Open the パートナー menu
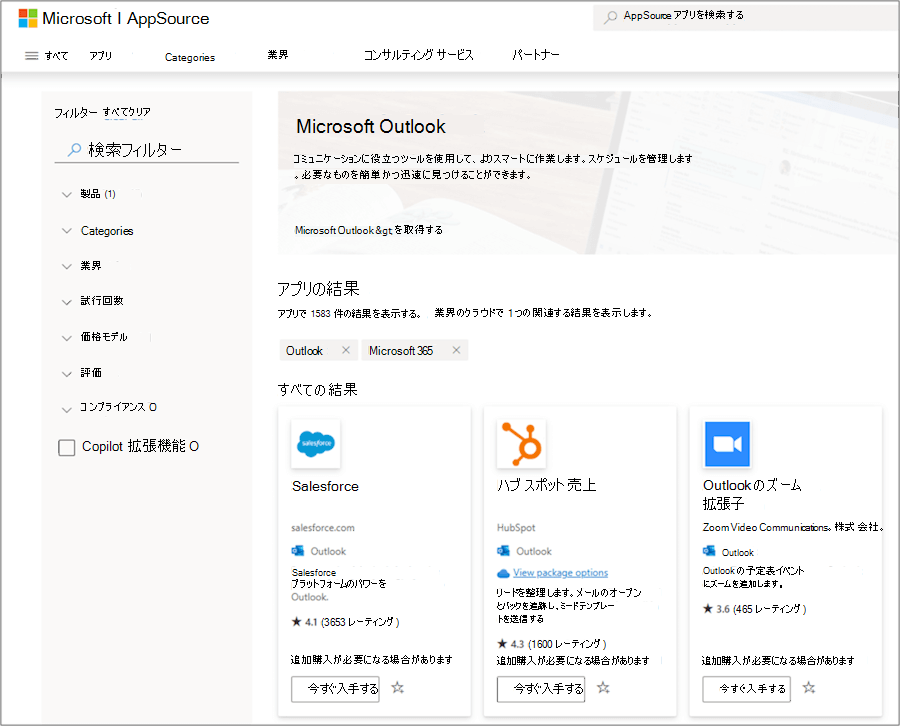This screenshot has width=900, height=726. tap(536, 55)
